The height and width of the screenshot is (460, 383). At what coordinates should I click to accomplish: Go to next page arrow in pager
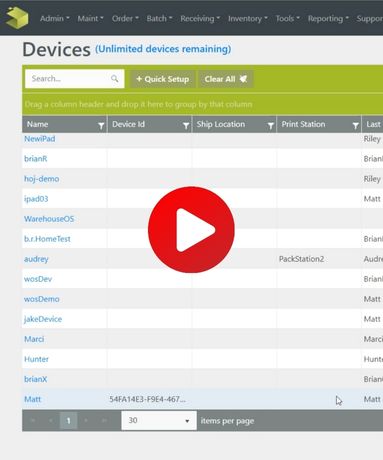pos(86,421)
